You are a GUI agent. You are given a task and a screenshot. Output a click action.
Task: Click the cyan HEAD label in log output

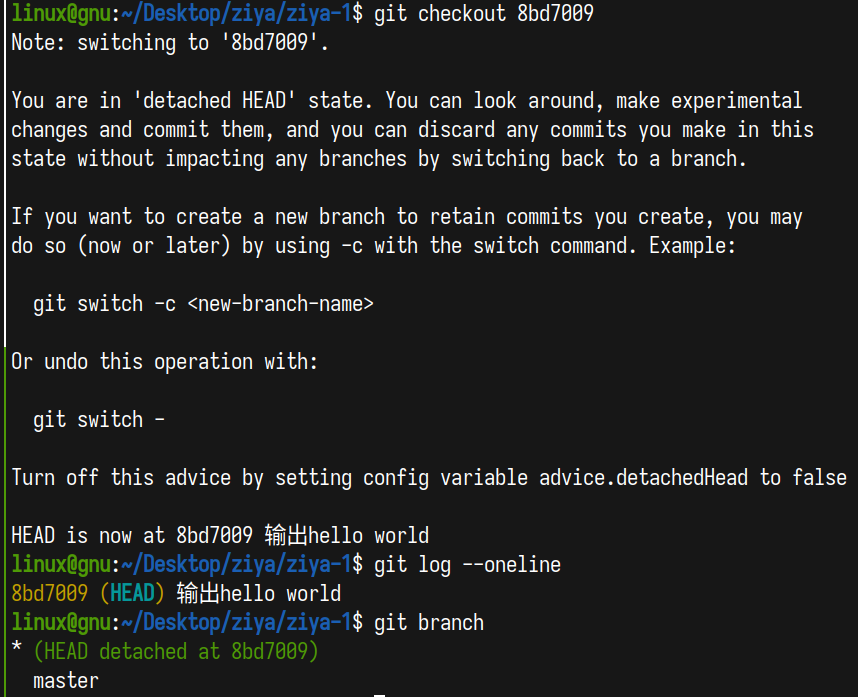click(x=132, y=593)
